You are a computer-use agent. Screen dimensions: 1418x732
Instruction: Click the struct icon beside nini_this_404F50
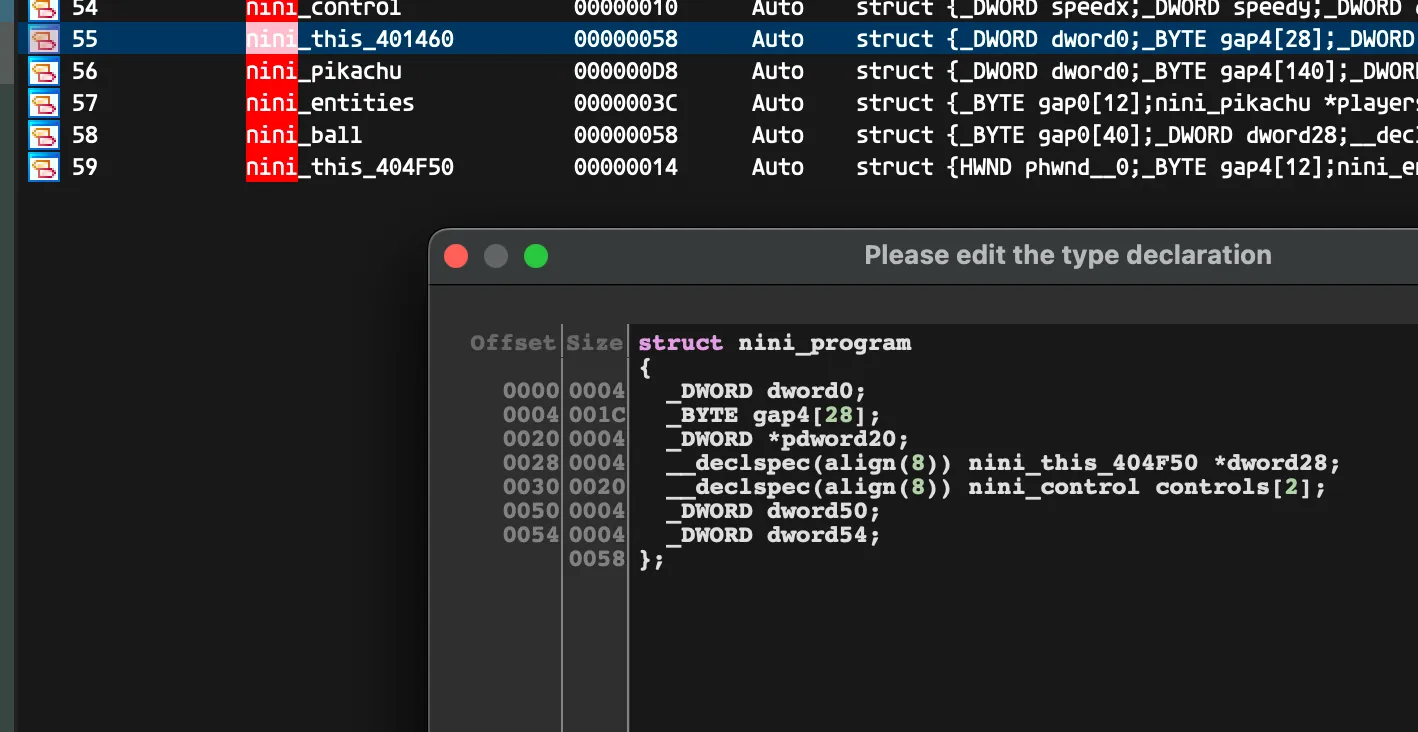tap(44, 168)
